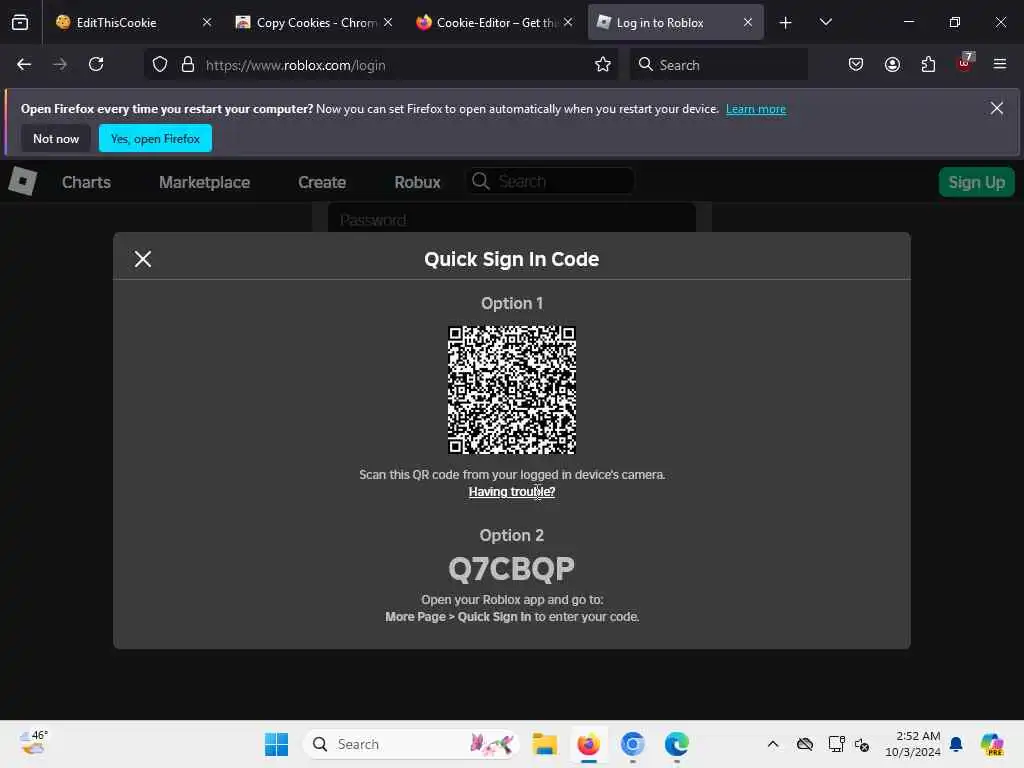Show hidden system tray icons
The image size is (1024, 768).
pyautogui.click(x=773, y=744)
